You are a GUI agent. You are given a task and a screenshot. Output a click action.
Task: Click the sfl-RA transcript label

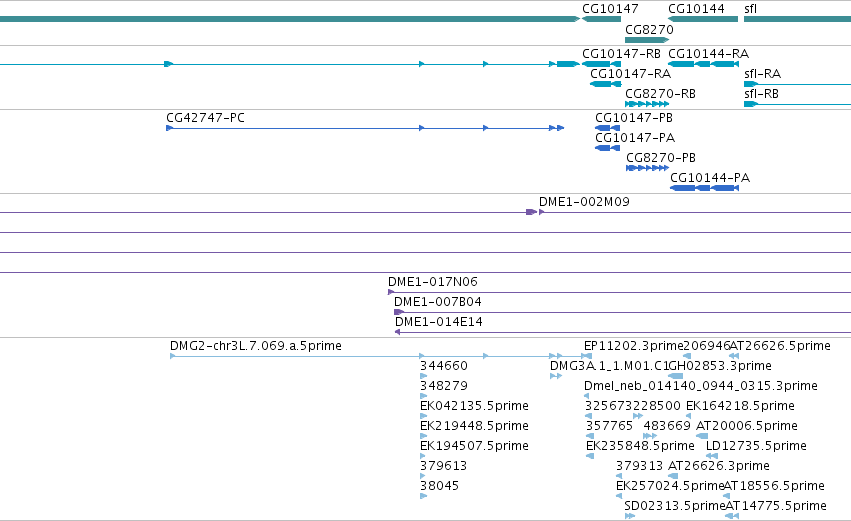[x=762, y=74]
